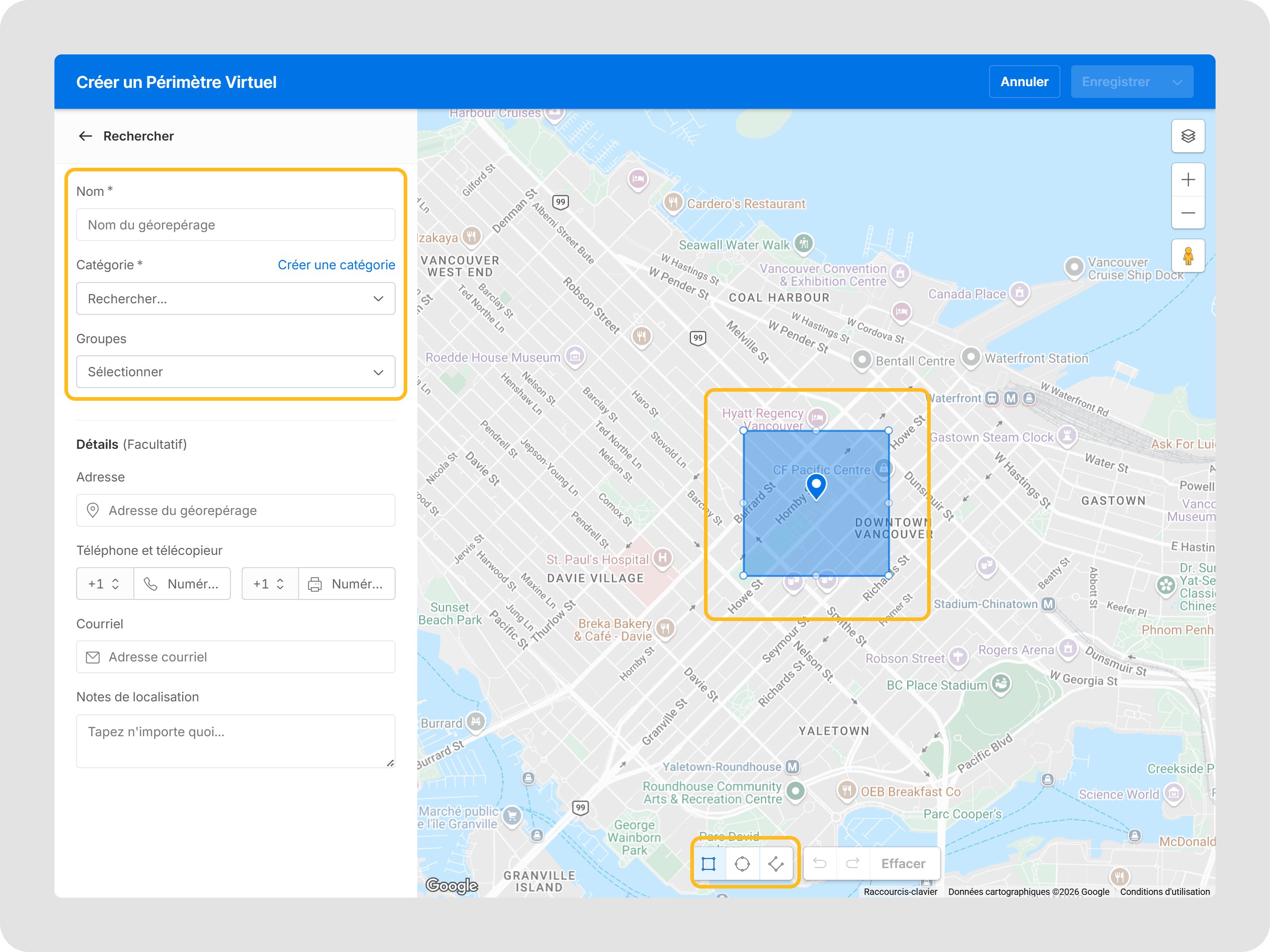The width and height of the screenshot is (1270, 952).
Task: Change the fax country code +1
Action: [269, 583]
